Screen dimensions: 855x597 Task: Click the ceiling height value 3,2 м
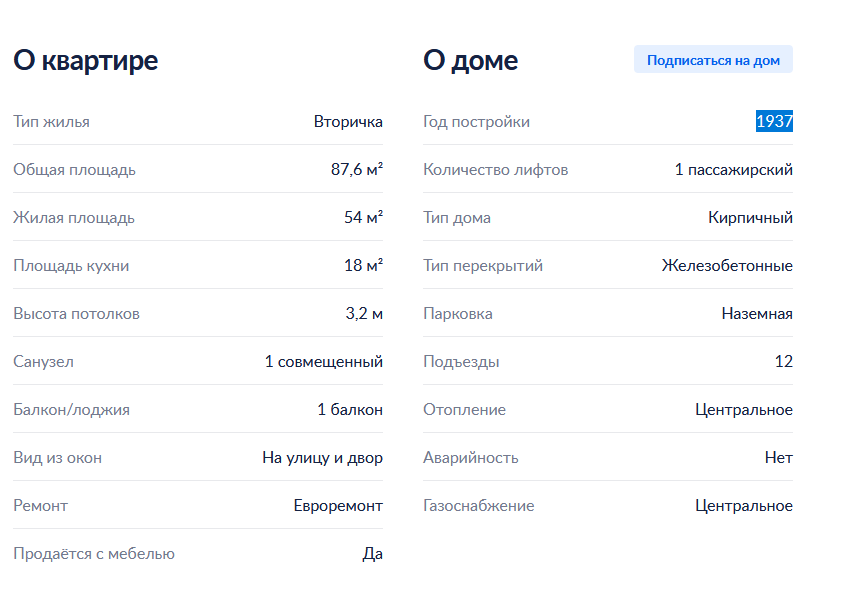pyautogui.click(x=364, y=314)
